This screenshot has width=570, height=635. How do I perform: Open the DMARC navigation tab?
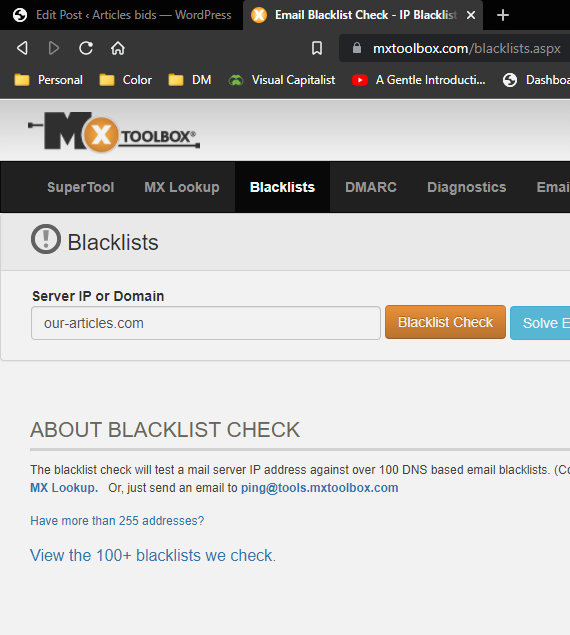[371, 187]
